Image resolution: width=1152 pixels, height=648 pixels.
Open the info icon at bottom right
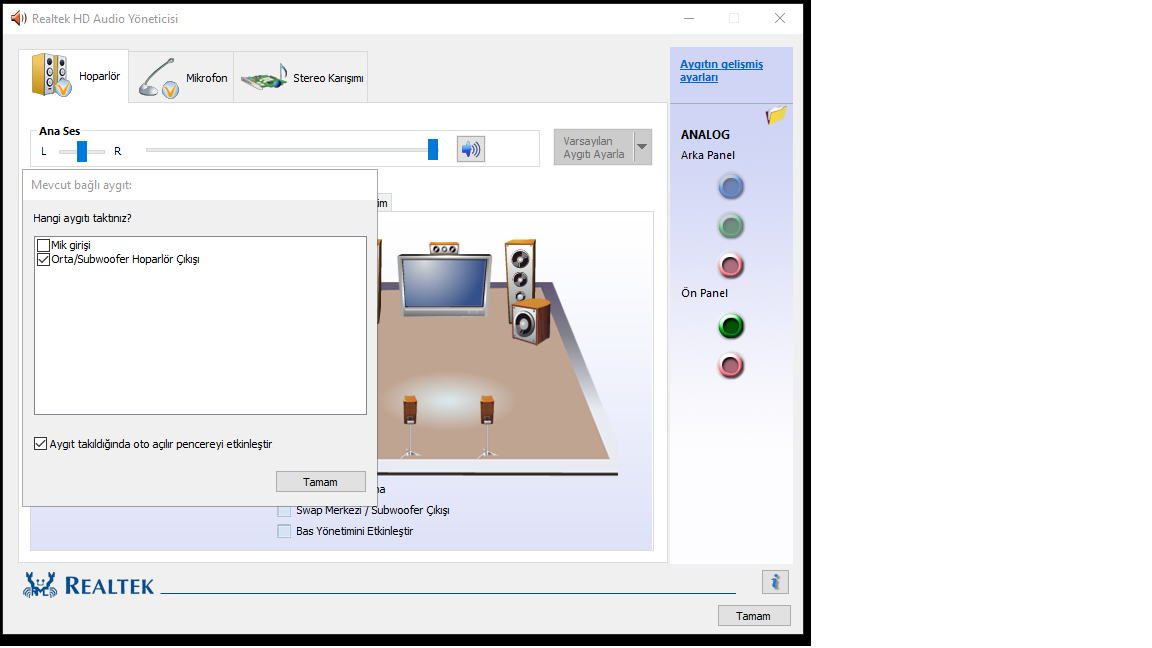[775, 582]
